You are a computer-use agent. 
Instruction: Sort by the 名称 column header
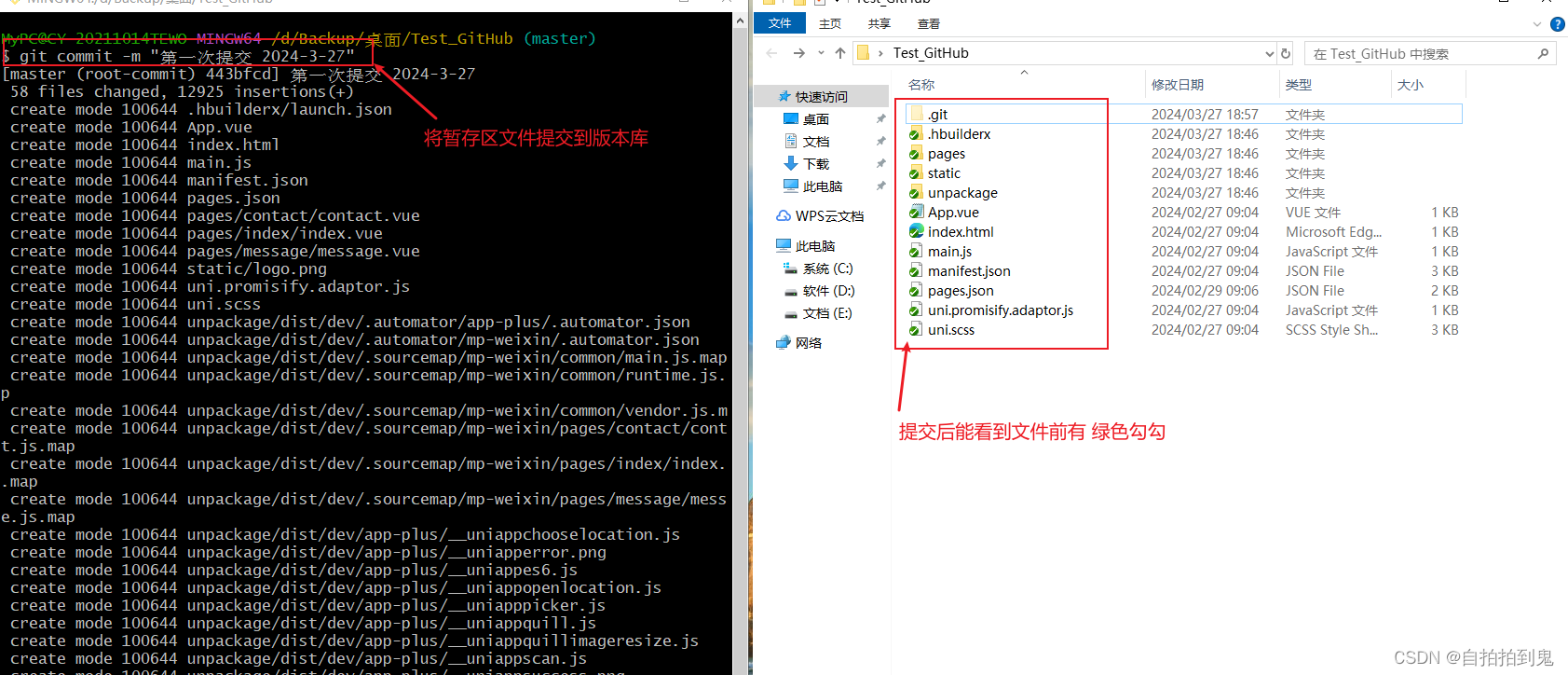[x=921, y=85]
